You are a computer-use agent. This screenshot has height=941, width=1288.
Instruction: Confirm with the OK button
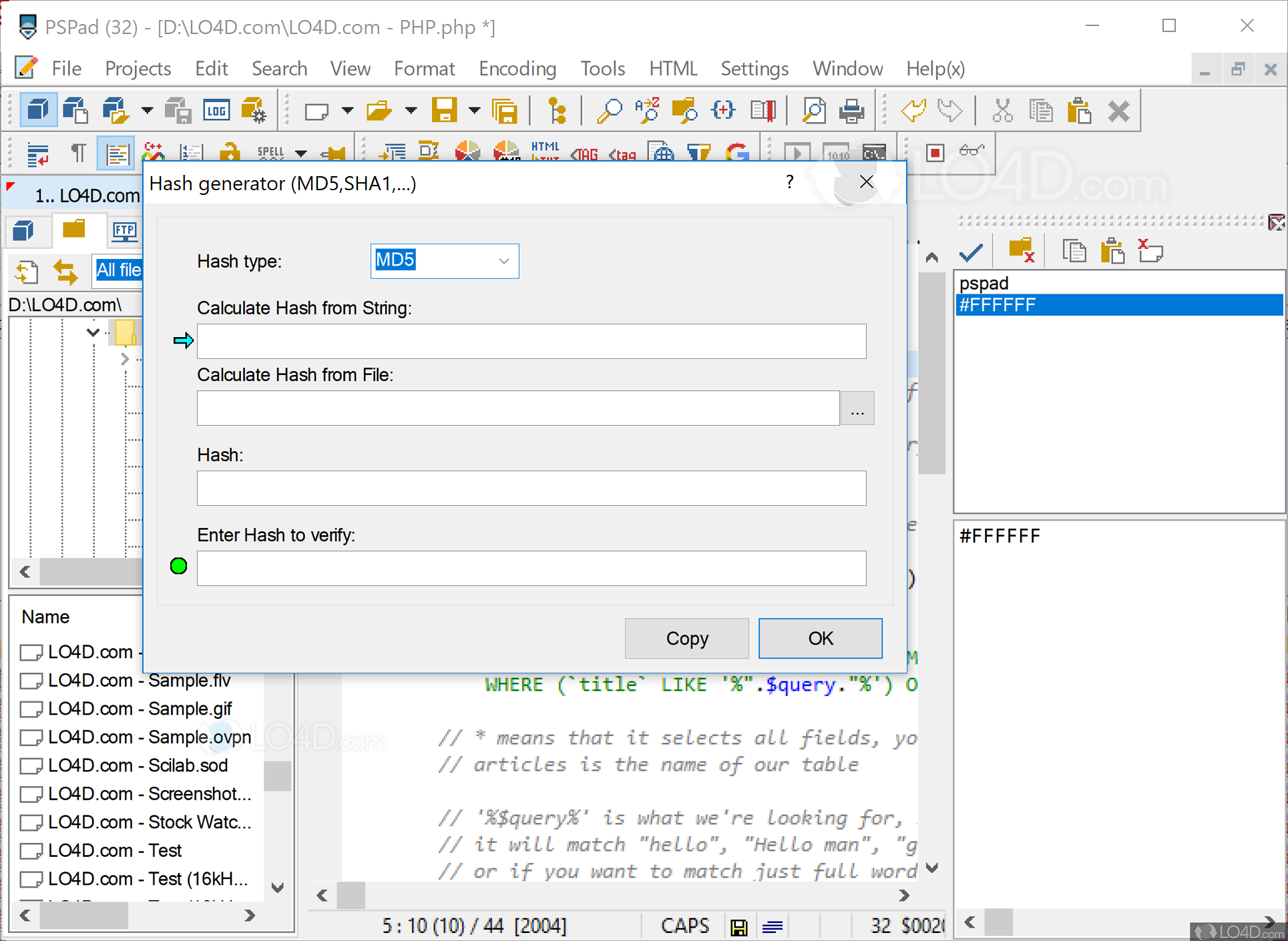click(x=820, y=638)
